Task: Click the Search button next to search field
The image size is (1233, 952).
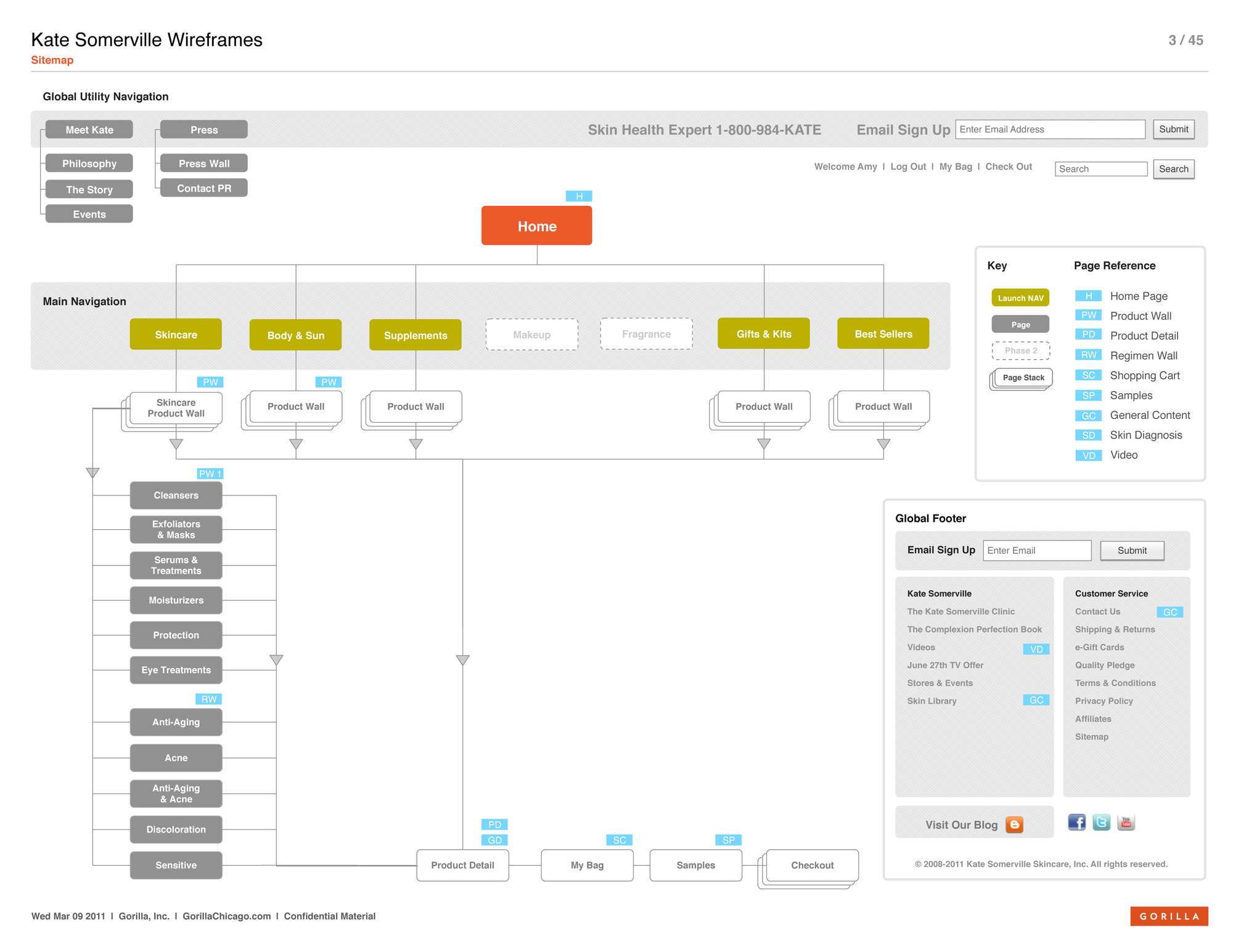Action: [x=1173, y=169]
